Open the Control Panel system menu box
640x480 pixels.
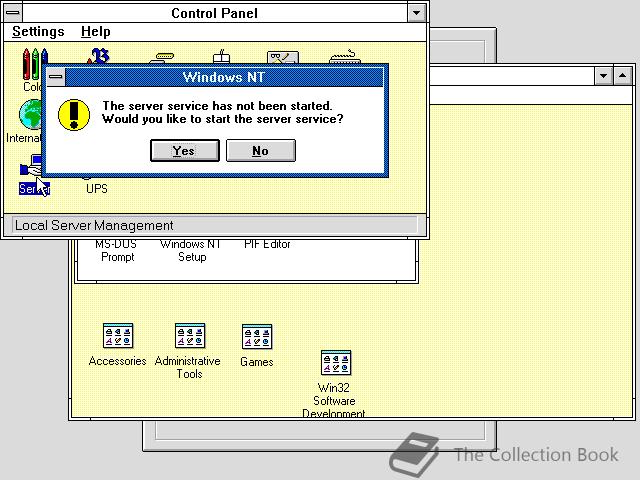coord(13,13)
